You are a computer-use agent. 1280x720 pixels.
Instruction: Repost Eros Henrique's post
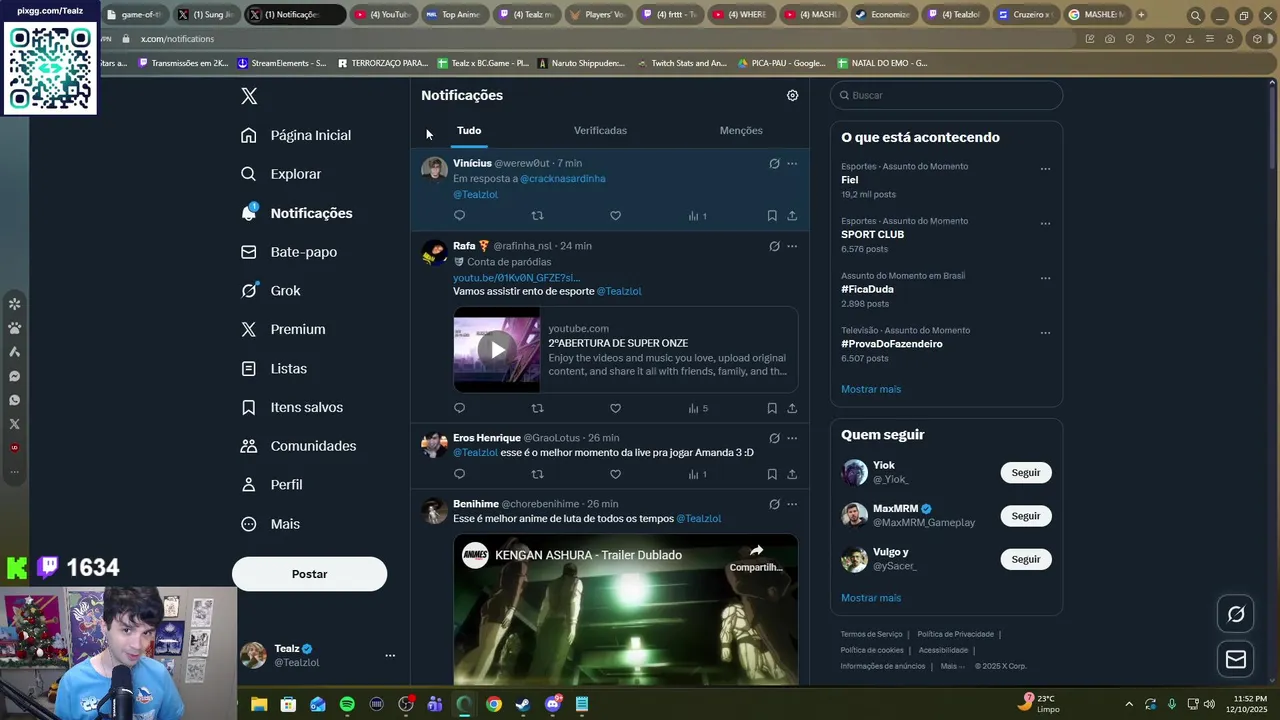point(537,474)
